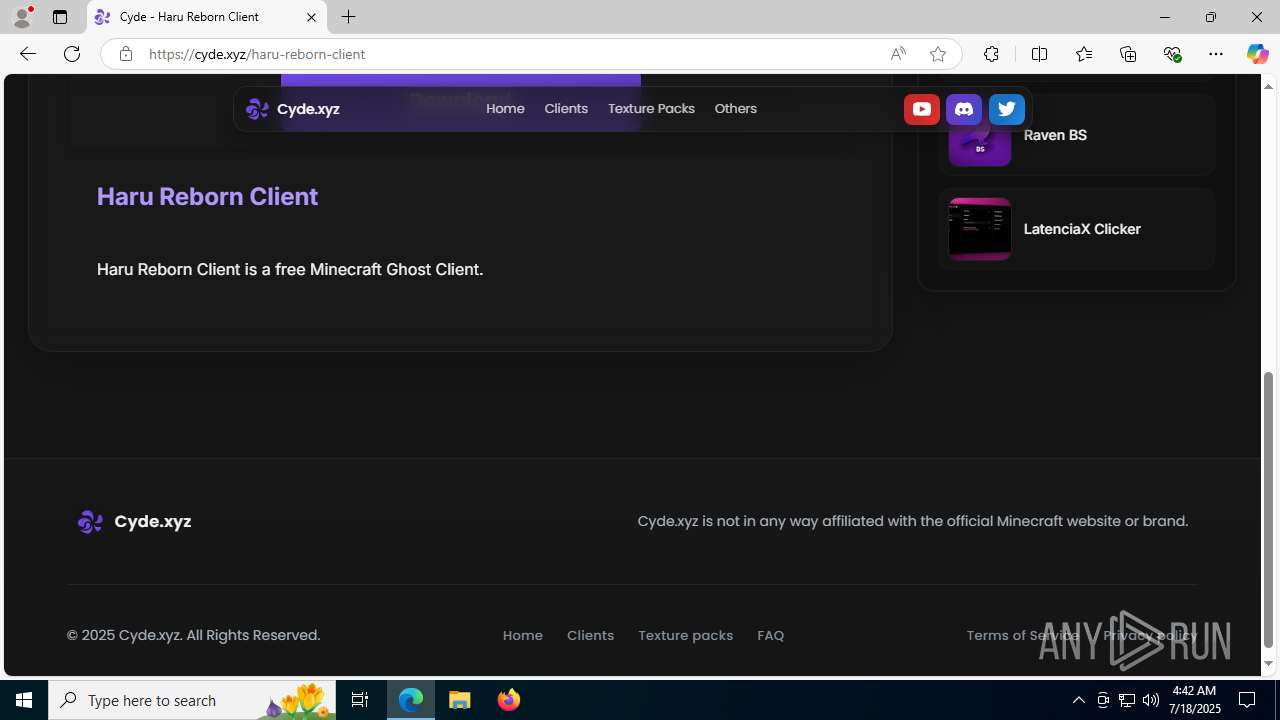The image size is (1280, 720).
Task: Go back to previous page
Action: click(27, 54)
